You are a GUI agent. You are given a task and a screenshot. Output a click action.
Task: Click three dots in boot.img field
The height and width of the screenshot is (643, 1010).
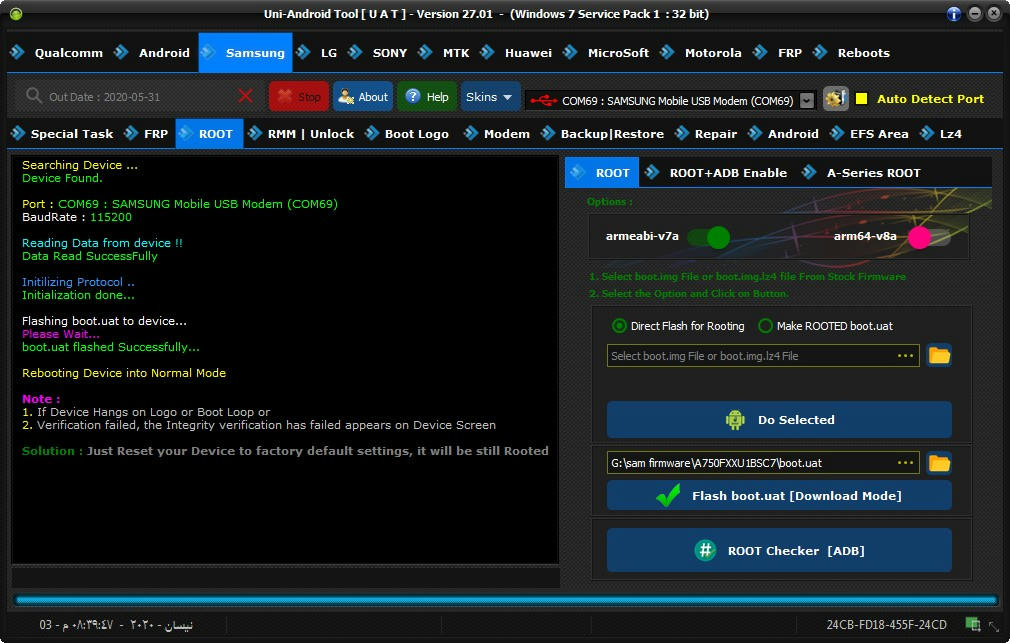906,356
